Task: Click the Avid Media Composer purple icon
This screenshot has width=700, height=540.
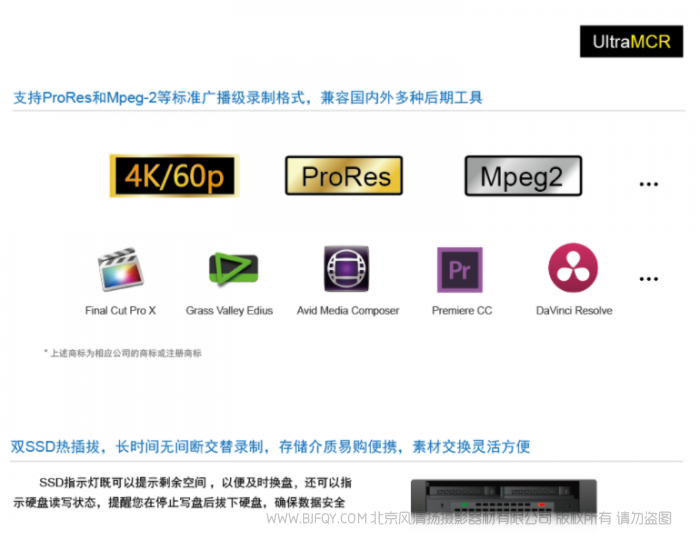Action: [x=346, y=269]
